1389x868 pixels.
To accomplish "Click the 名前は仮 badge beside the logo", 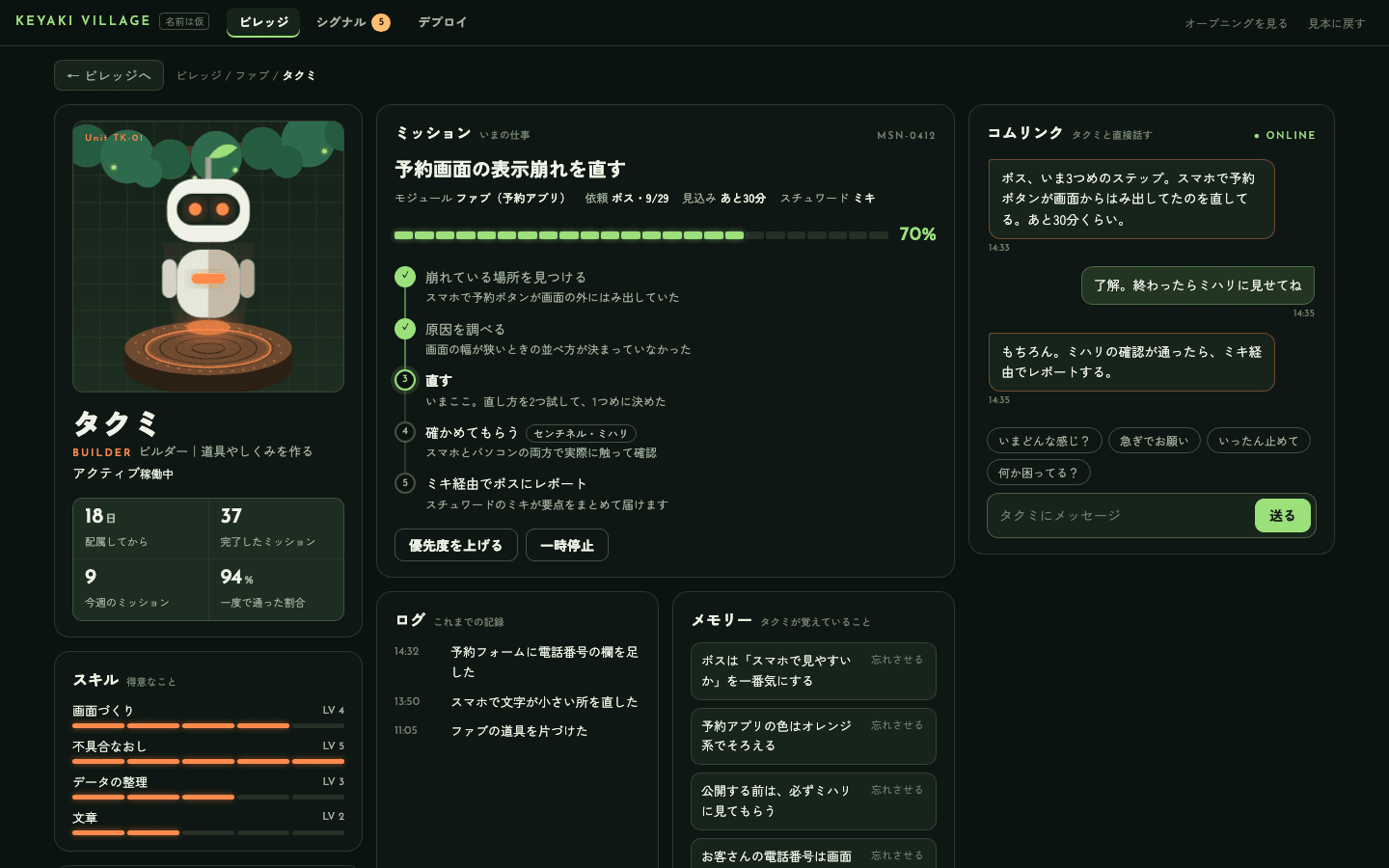I will (x=184, y=21).
